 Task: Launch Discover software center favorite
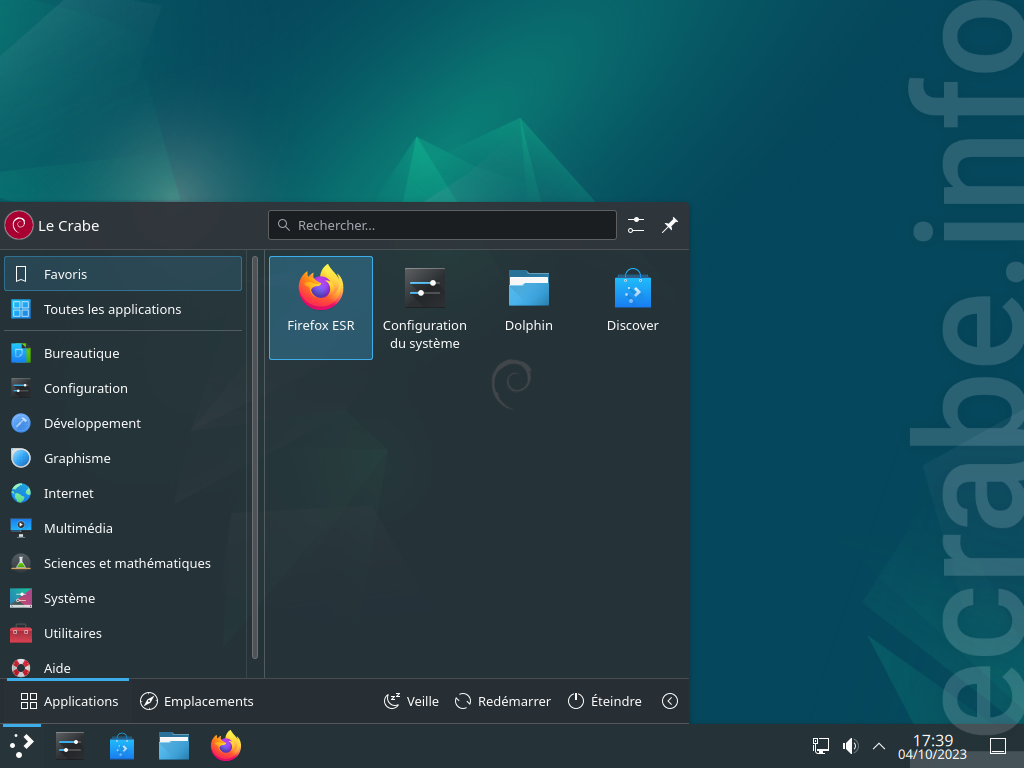tap(632, 308)
